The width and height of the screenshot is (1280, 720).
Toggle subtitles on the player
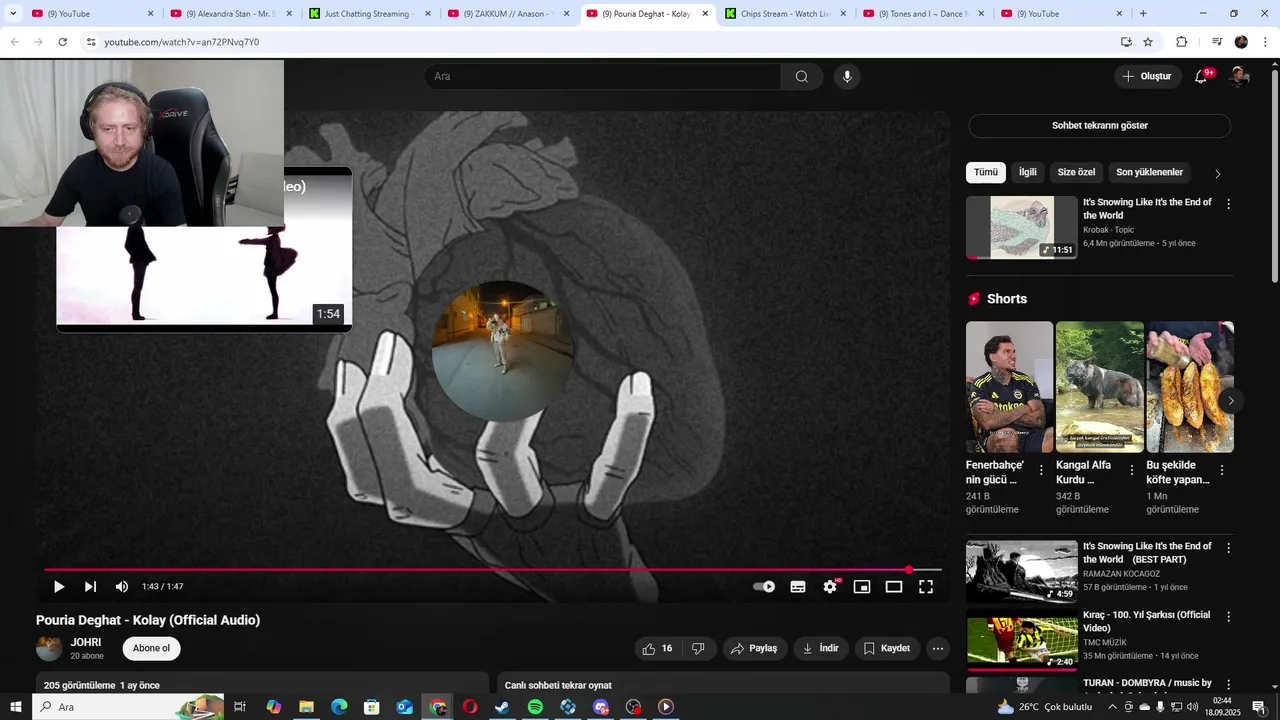coord(798,587)
